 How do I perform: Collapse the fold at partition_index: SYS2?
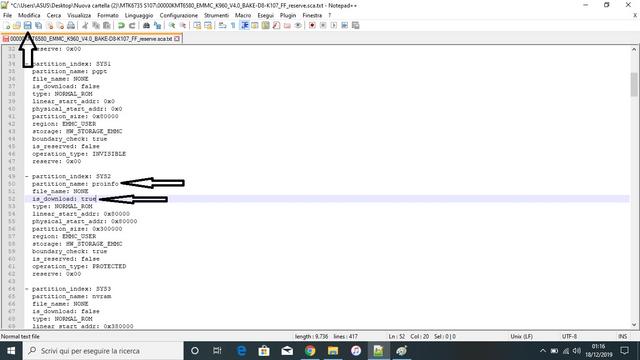point(27,176)
